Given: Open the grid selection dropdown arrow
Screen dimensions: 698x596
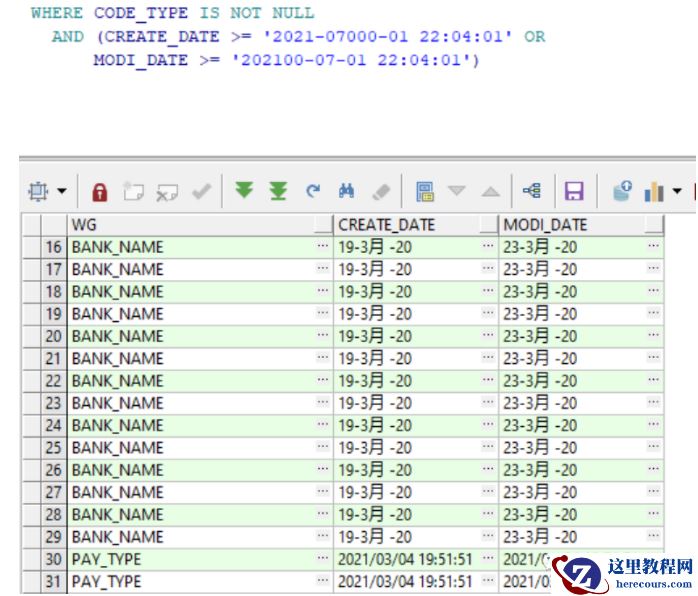Looking at the screenshot, I should click(62, 191).
